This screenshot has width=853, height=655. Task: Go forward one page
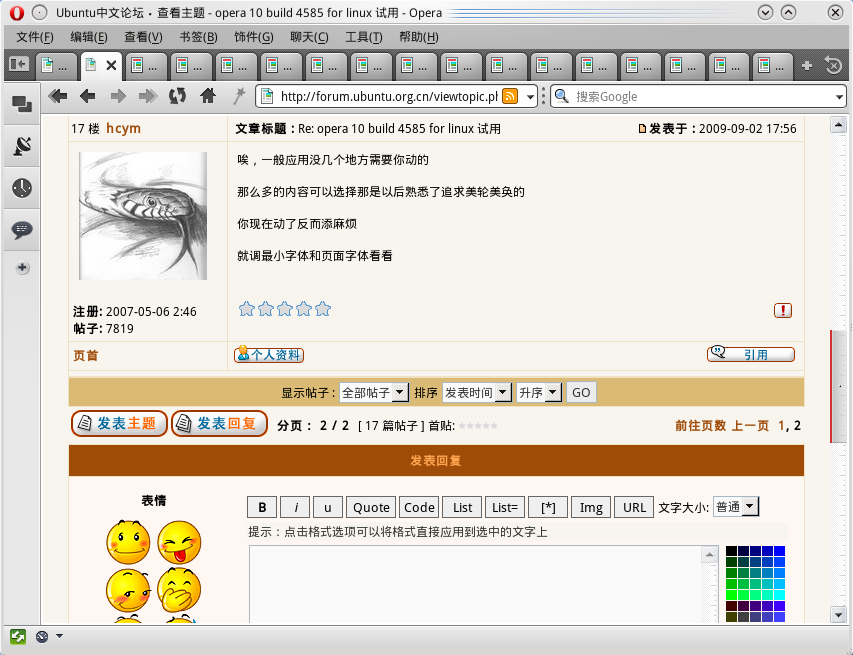pos(118,96)
